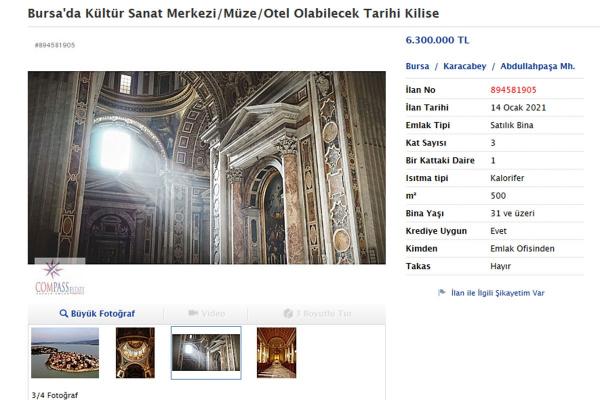
Task: Click the video camera icon
Action: click(x=193, y=314)
